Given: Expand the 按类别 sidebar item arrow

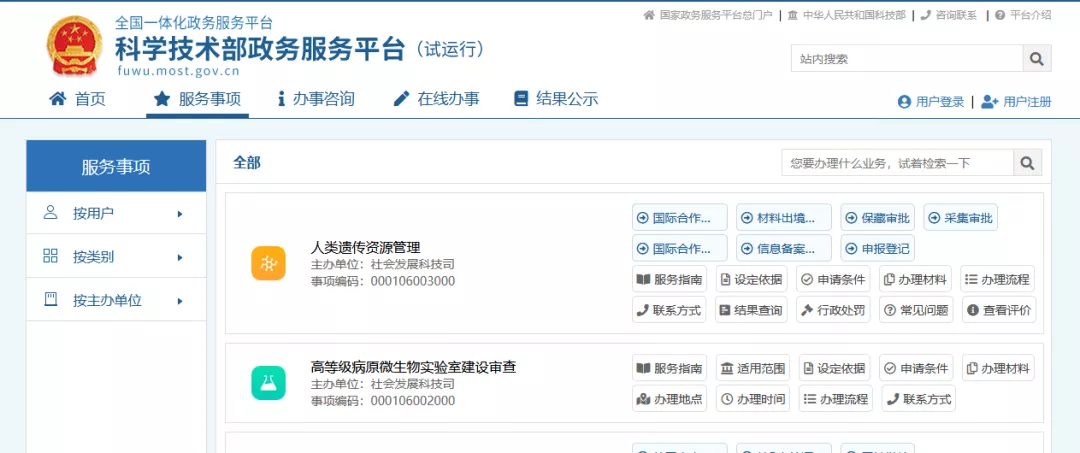Looking at the screenshot, I should [180, 257].
